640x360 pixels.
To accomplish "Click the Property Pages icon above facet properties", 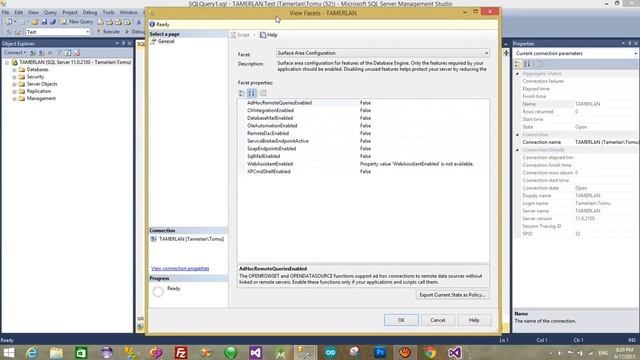I will [x=263, y=93].
